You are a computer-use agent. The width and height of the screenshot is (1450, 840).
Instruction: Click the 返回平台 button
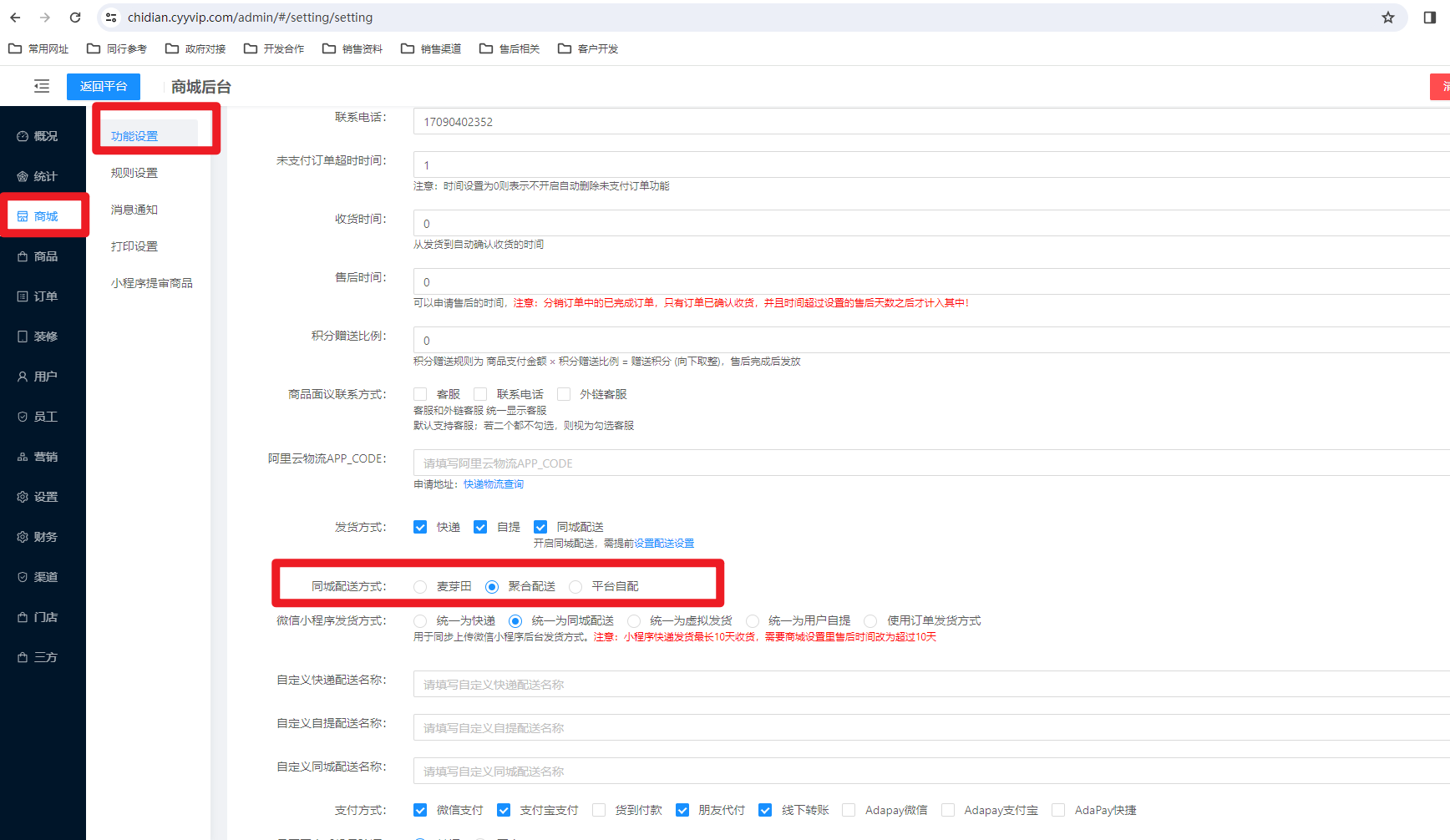click(x=104, y=86)
